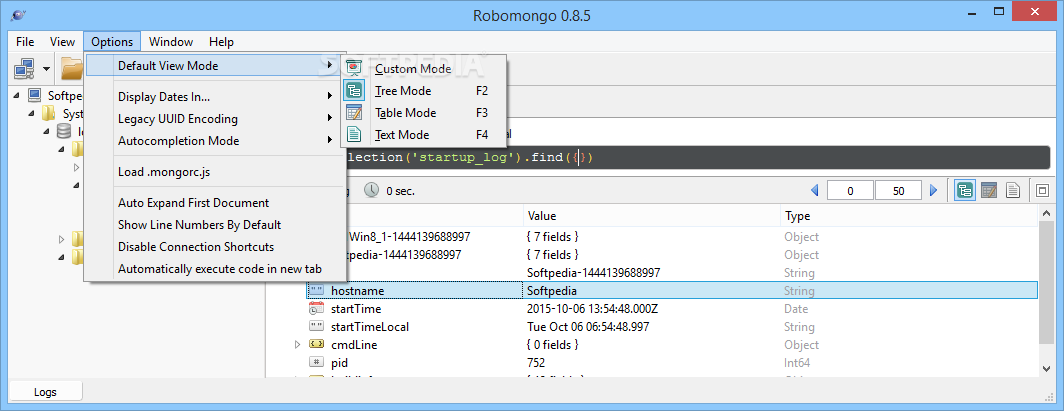Image resolution: width=1064 pixels, height=411 pixels.
Task: Click the batch size field showing 50
Action: [898, 191]
